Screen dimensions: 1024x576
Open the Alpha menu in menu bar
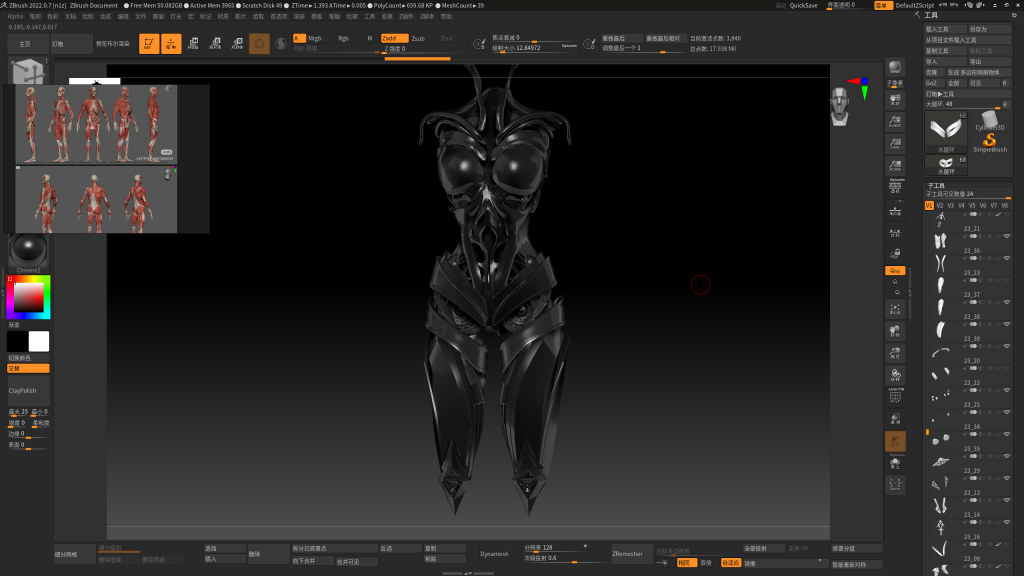(x=15, y=17)
